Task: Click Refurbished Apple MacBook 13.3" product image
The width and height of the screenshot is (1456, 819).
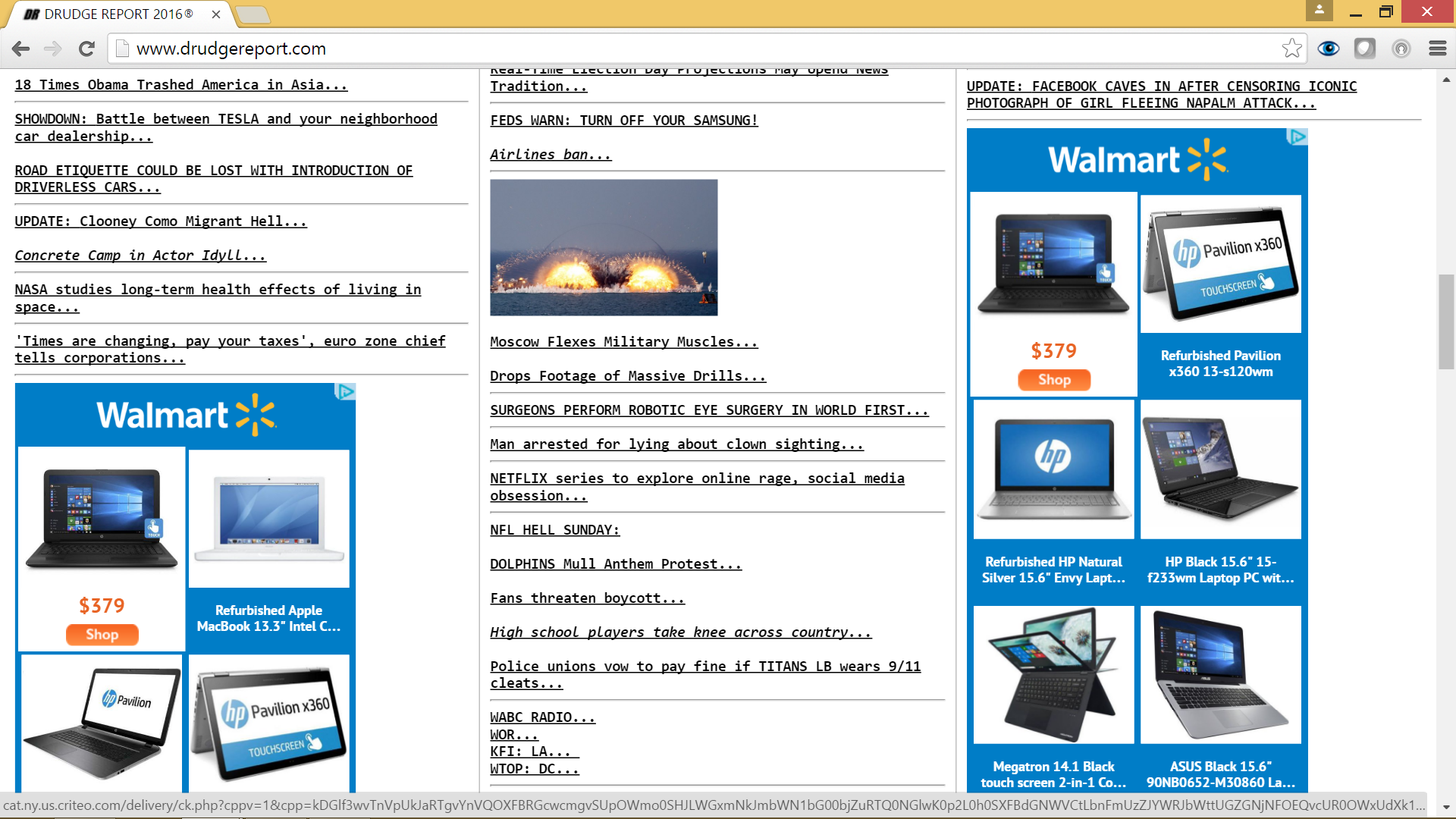Action: [x=269, y=519]
